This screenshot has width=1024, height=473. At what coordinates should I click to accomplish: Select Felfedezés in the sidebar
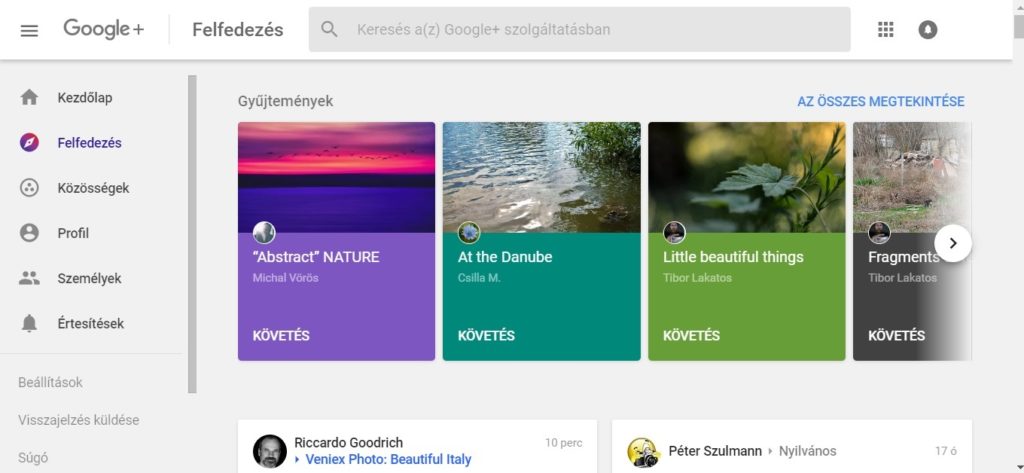89,143
